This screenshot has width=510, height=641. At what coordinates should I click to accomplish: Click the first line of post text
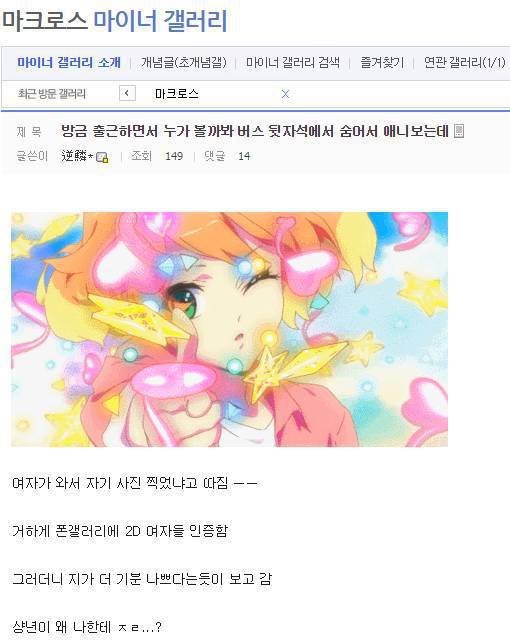point(135,483)
